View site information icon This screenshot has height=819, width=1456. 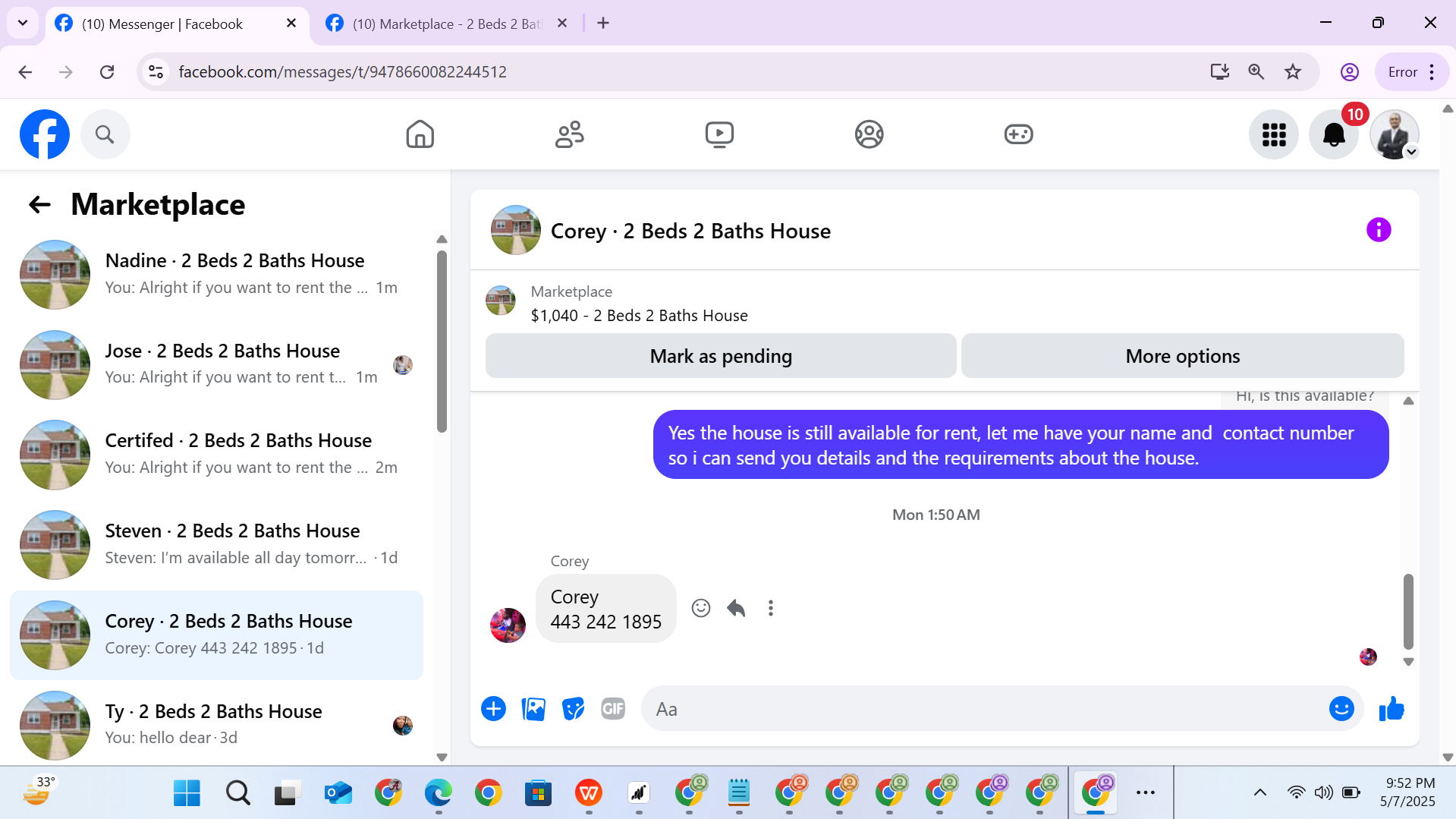[156, 72]
